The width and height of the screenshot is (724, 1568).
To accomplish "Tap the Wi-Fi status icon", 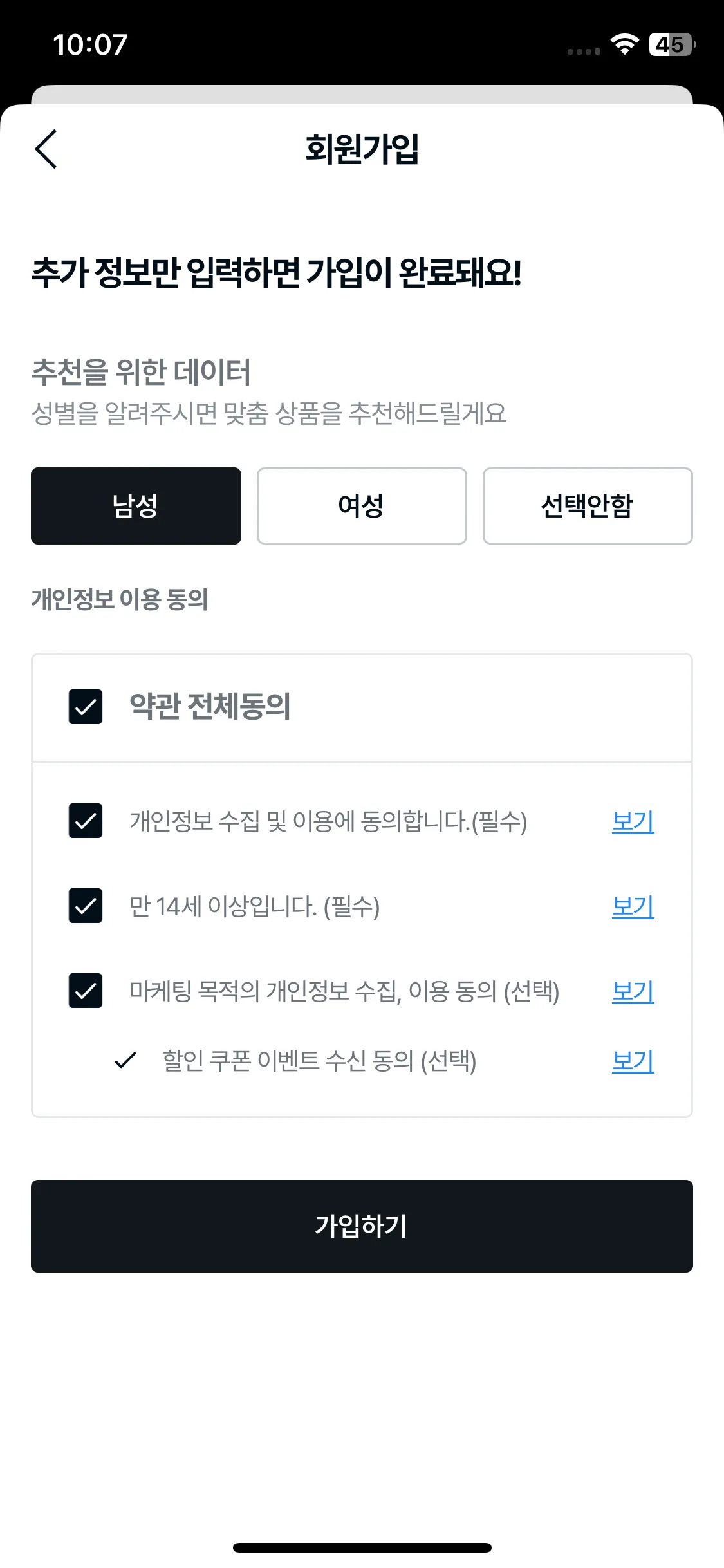I will coord(624,44).
